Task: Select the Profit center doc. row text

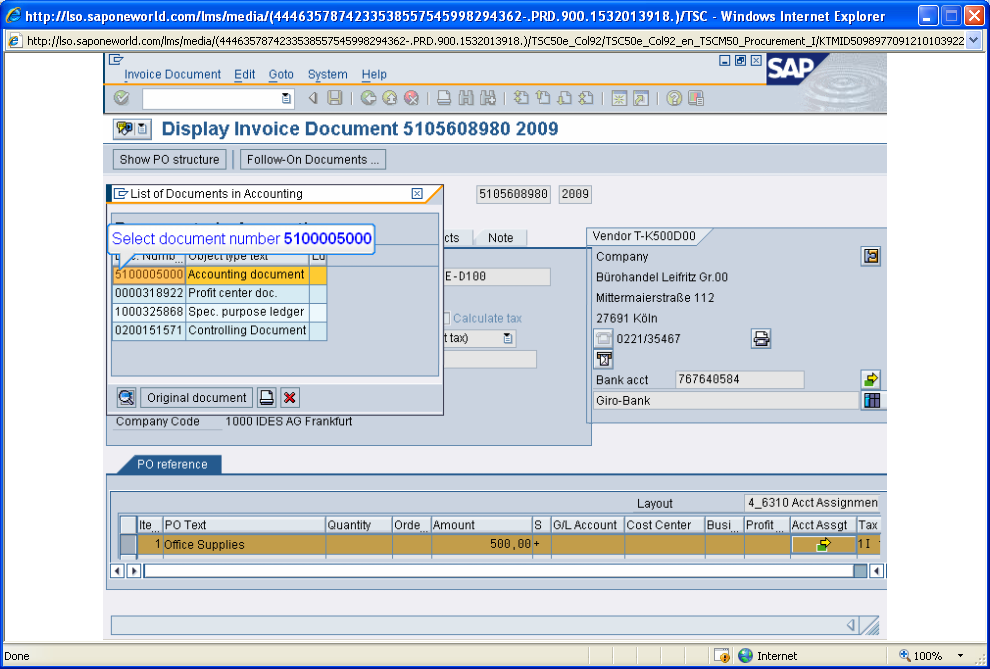Action: (247, 293)
